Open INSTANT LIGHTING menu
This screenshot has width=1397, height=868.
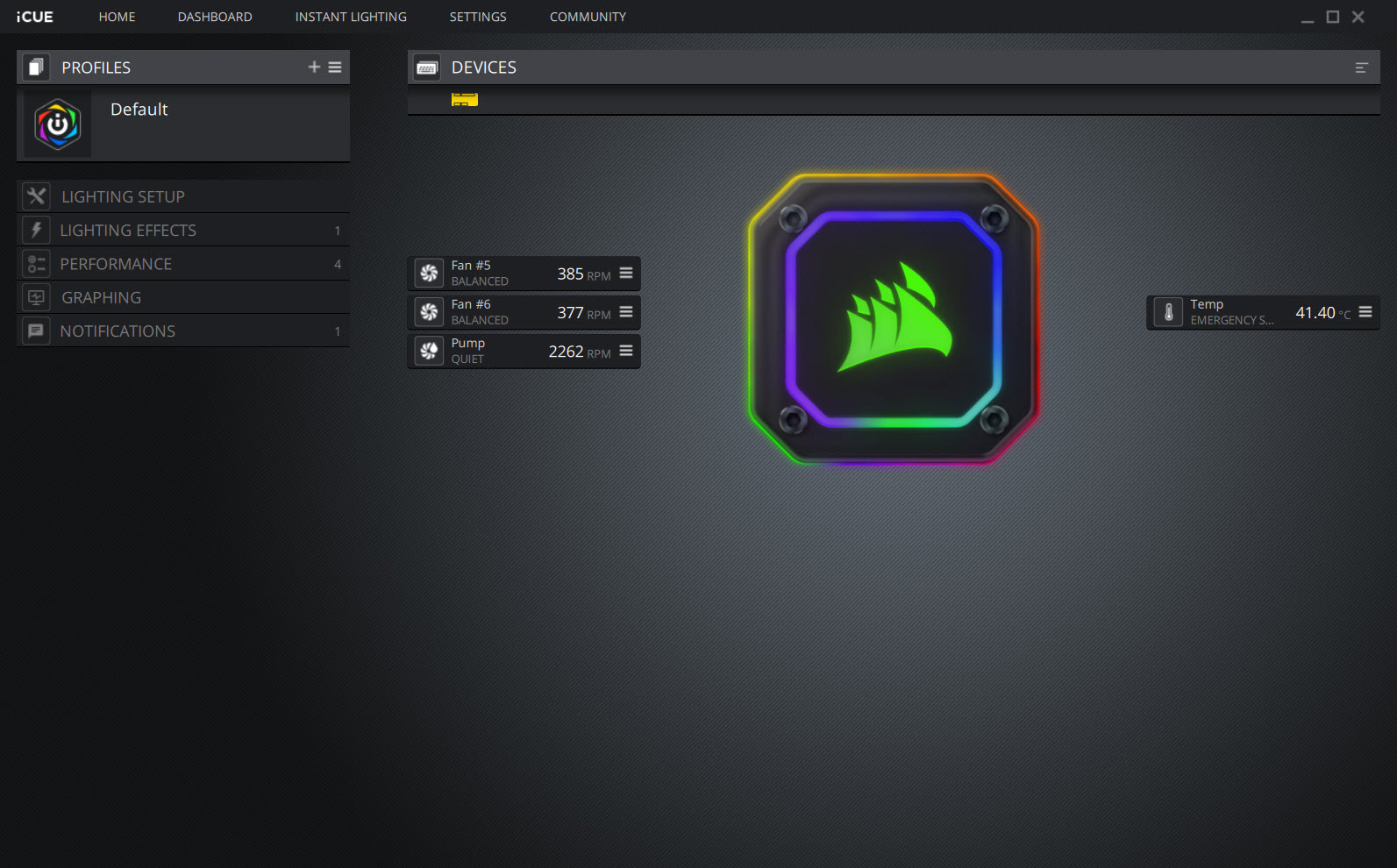click(351, 17)
